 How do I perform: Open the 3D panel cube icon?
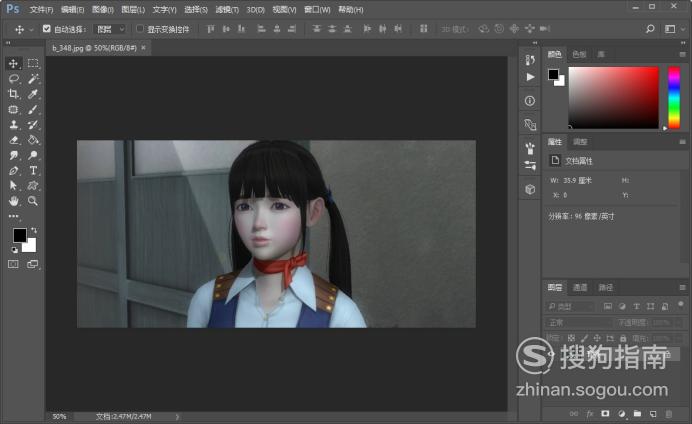[530, 189]
